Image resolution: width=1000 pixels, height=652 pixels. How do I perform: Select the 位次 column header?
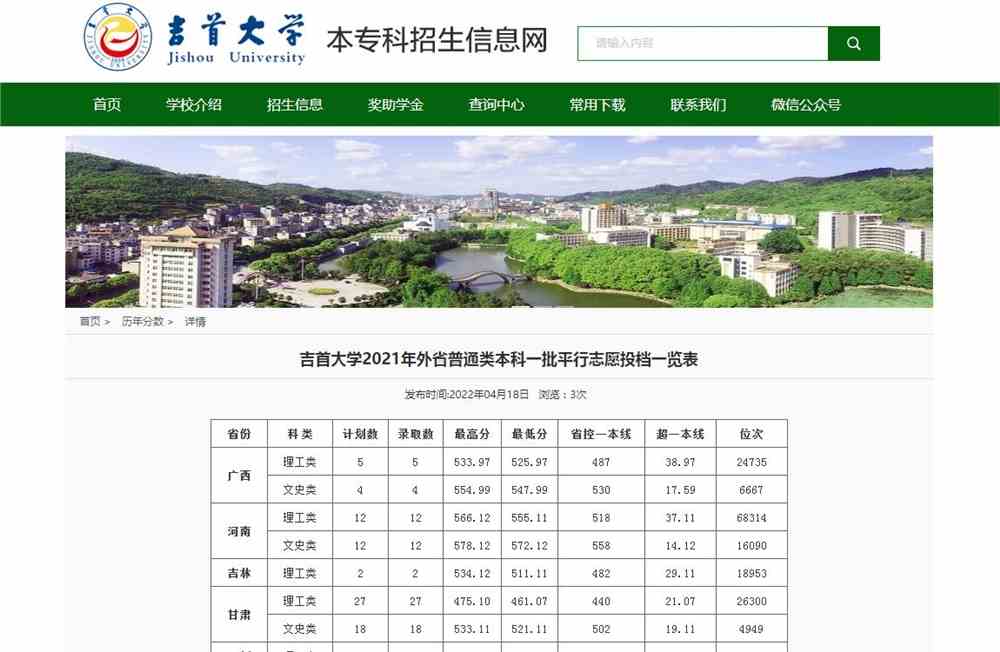(x=751, y=434)
